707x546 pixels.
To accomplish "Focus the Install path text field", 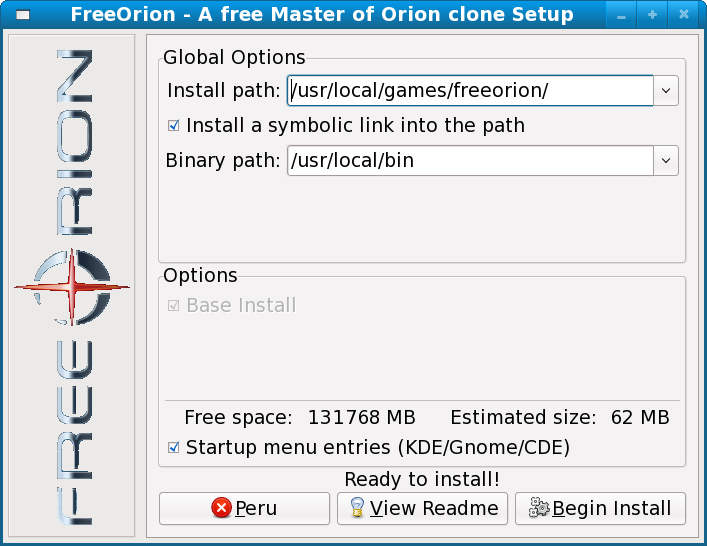I will (469, 91).
